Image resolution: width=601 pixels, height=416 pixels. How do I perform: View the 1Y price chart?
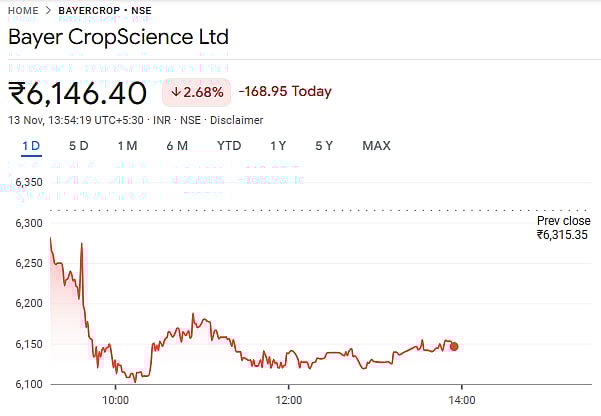point(278,146)
